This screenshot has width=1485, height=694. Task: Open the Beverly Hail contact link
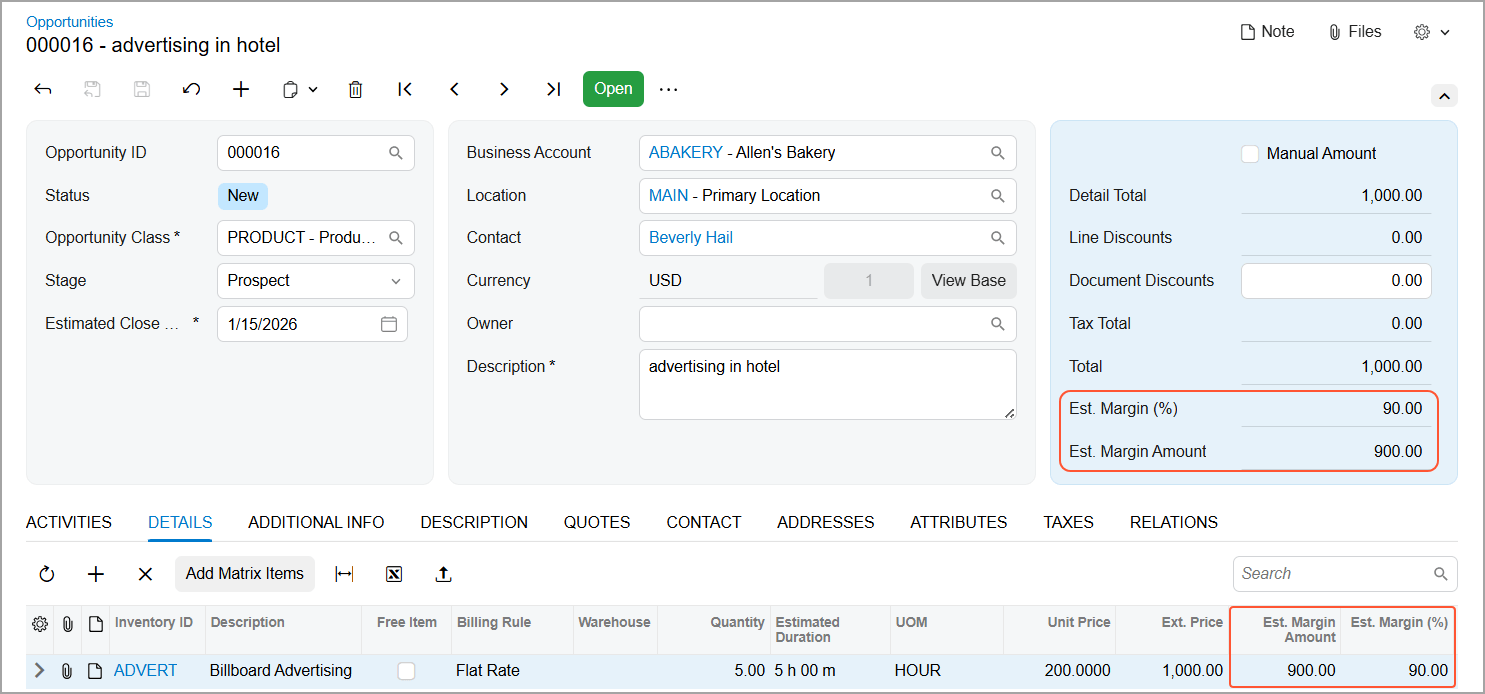(x=691, y=238)
